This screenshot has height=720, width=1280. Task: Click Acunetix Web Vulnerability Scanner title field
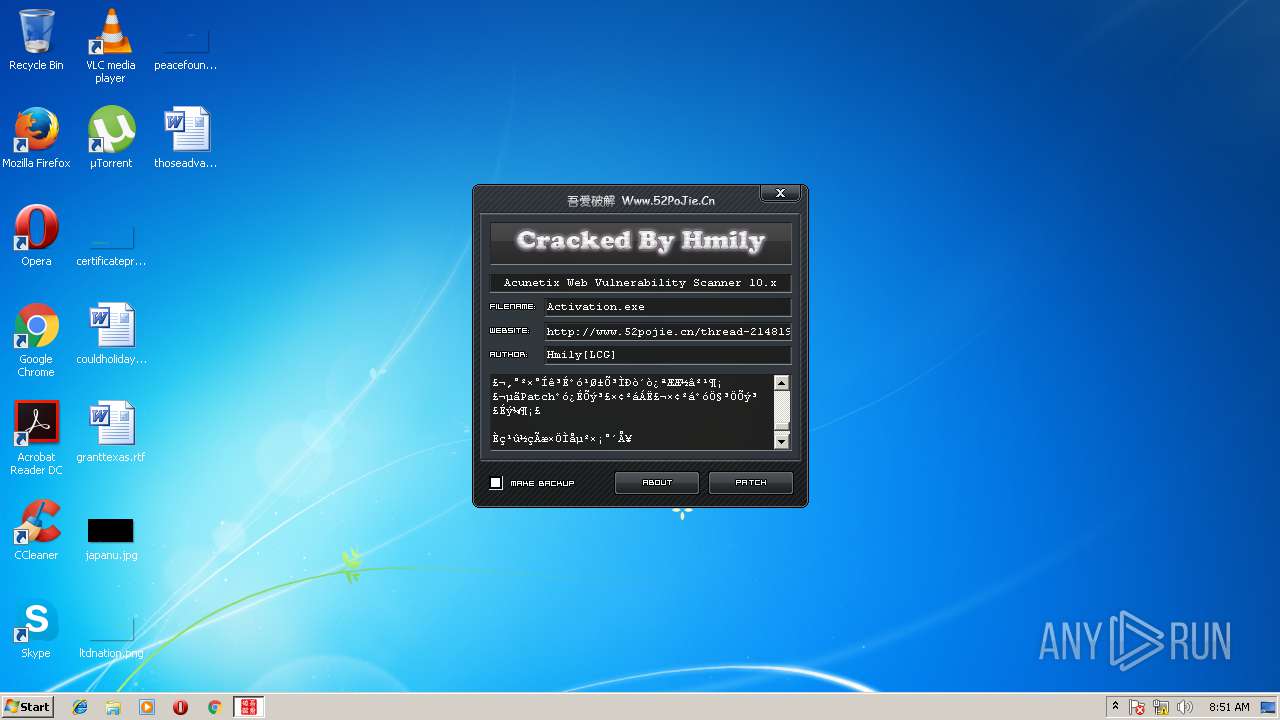[x=640, y=283]
